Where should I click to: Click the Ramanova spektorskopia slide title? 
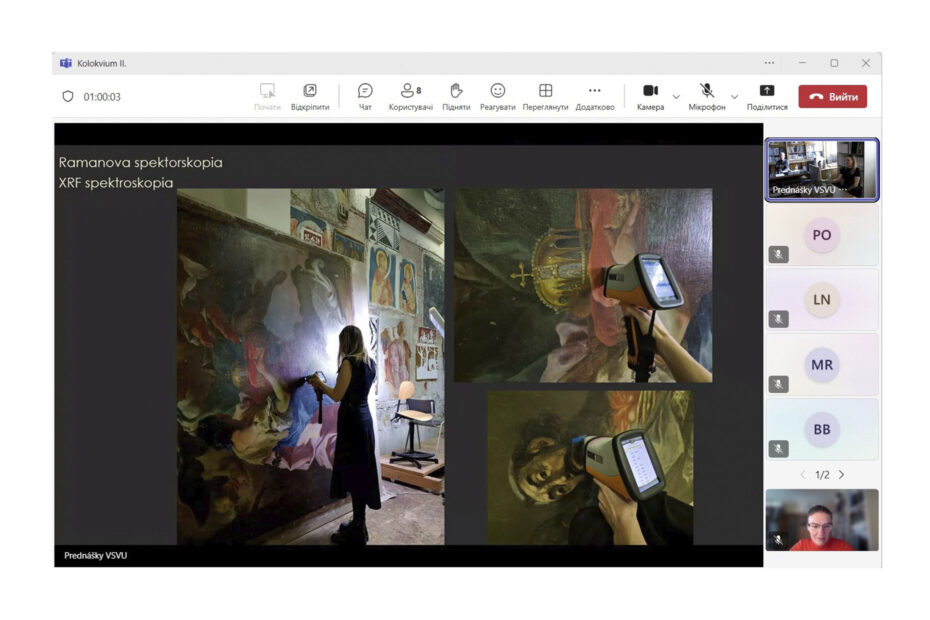[x=141, y=162]
